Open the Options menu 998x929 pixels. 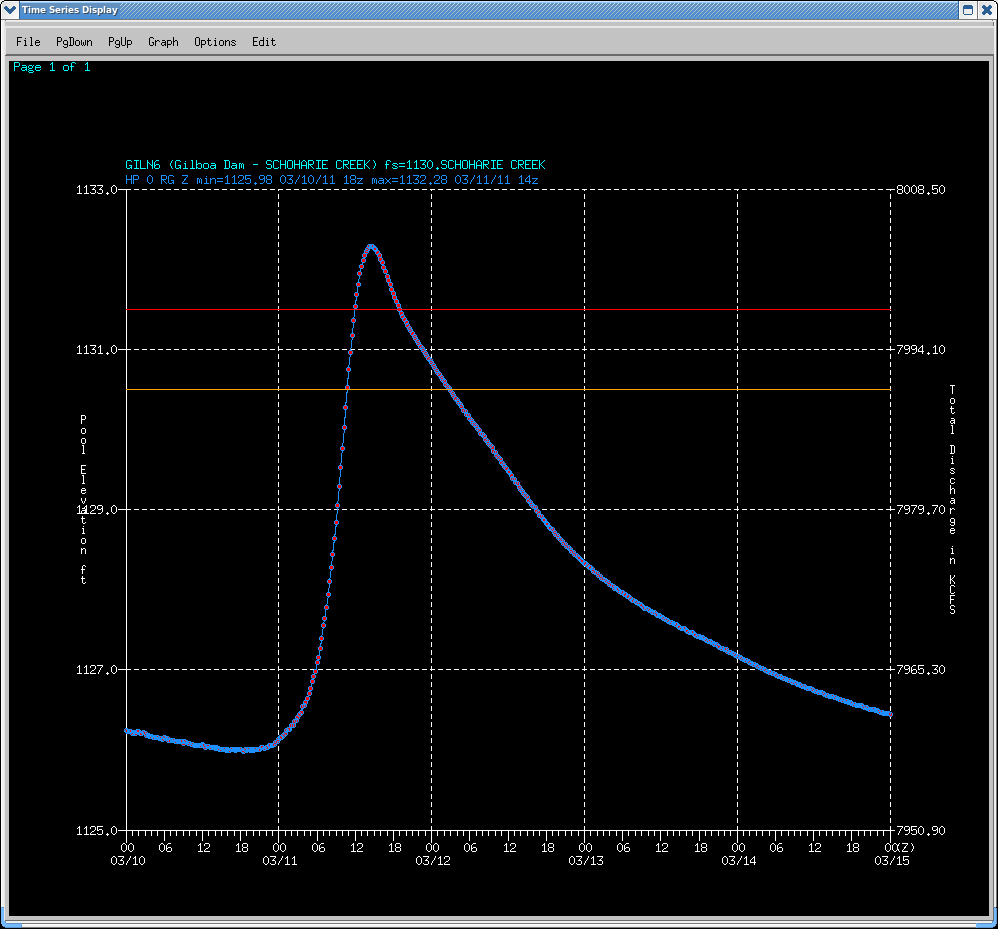(215, 42)
